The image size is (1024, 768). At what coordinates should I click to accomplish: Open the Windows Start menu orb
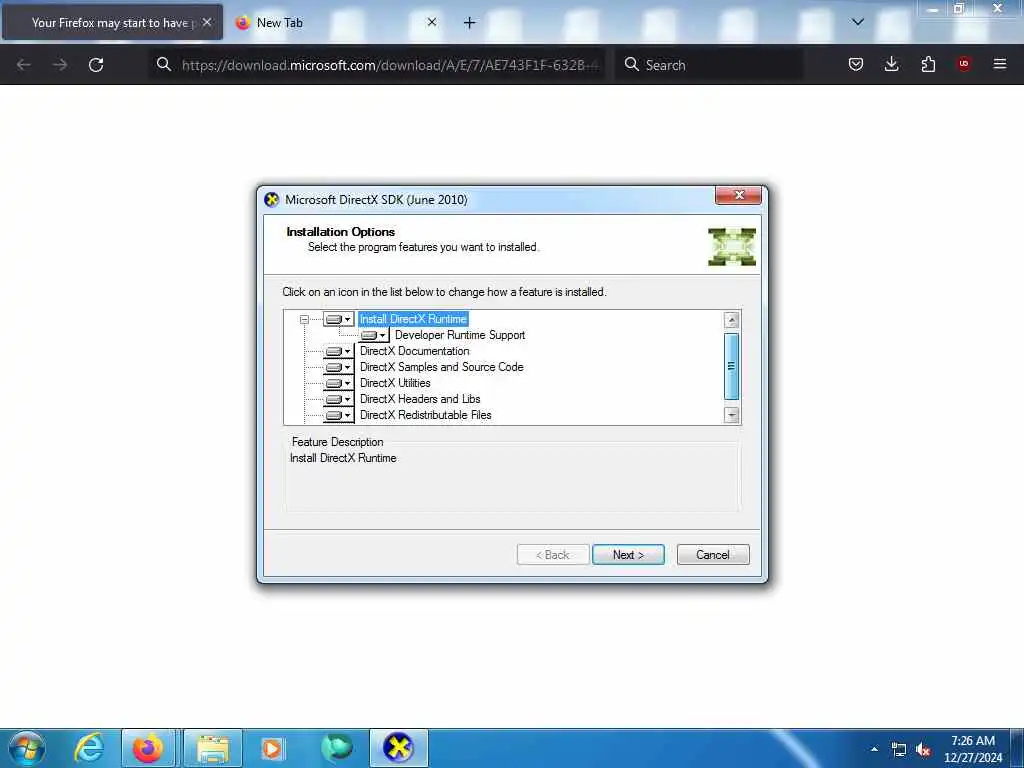[x=27, y=748]
